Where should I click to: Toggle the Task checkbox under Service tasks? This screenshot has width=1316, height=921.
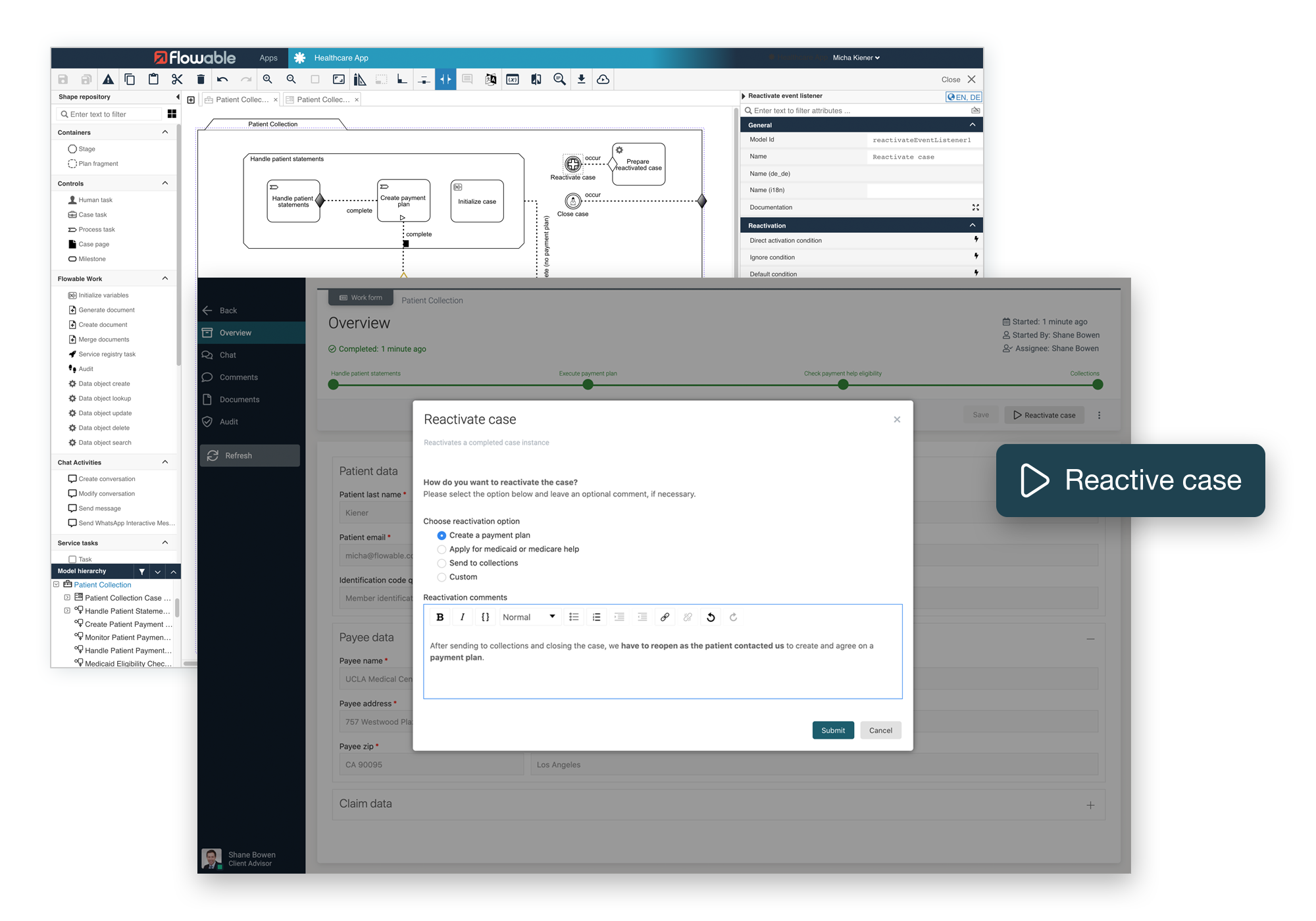pyautogui.click(x=72, y=560)
